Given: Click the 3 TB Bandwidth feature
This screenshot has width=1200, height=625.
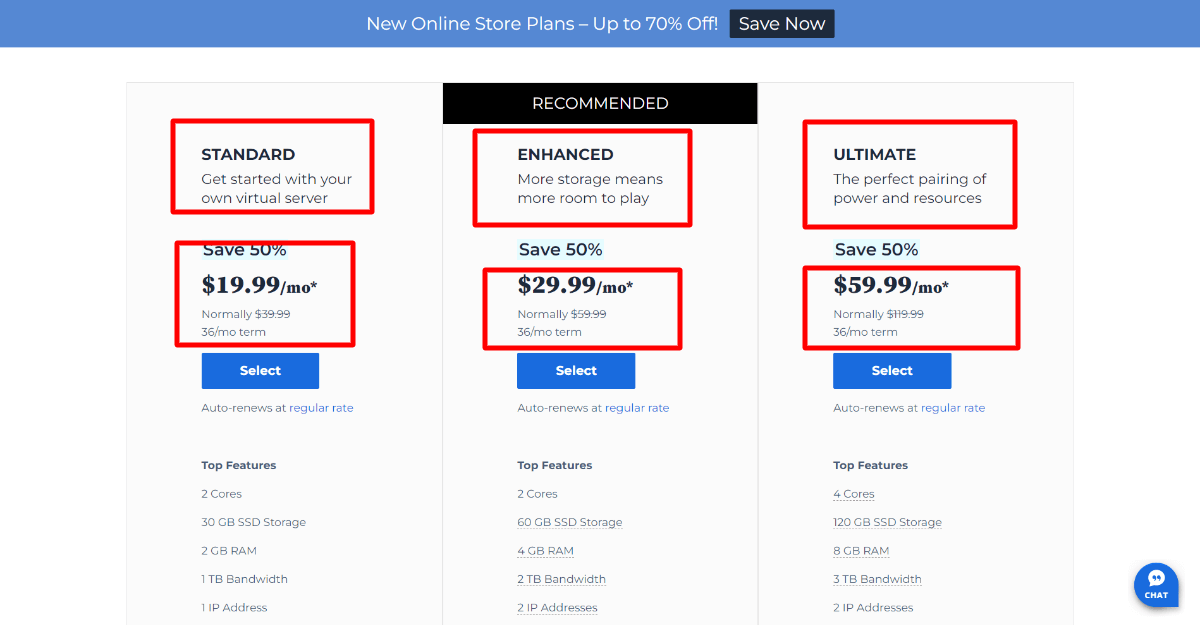Looking at the screenshot, I should 877,579.
